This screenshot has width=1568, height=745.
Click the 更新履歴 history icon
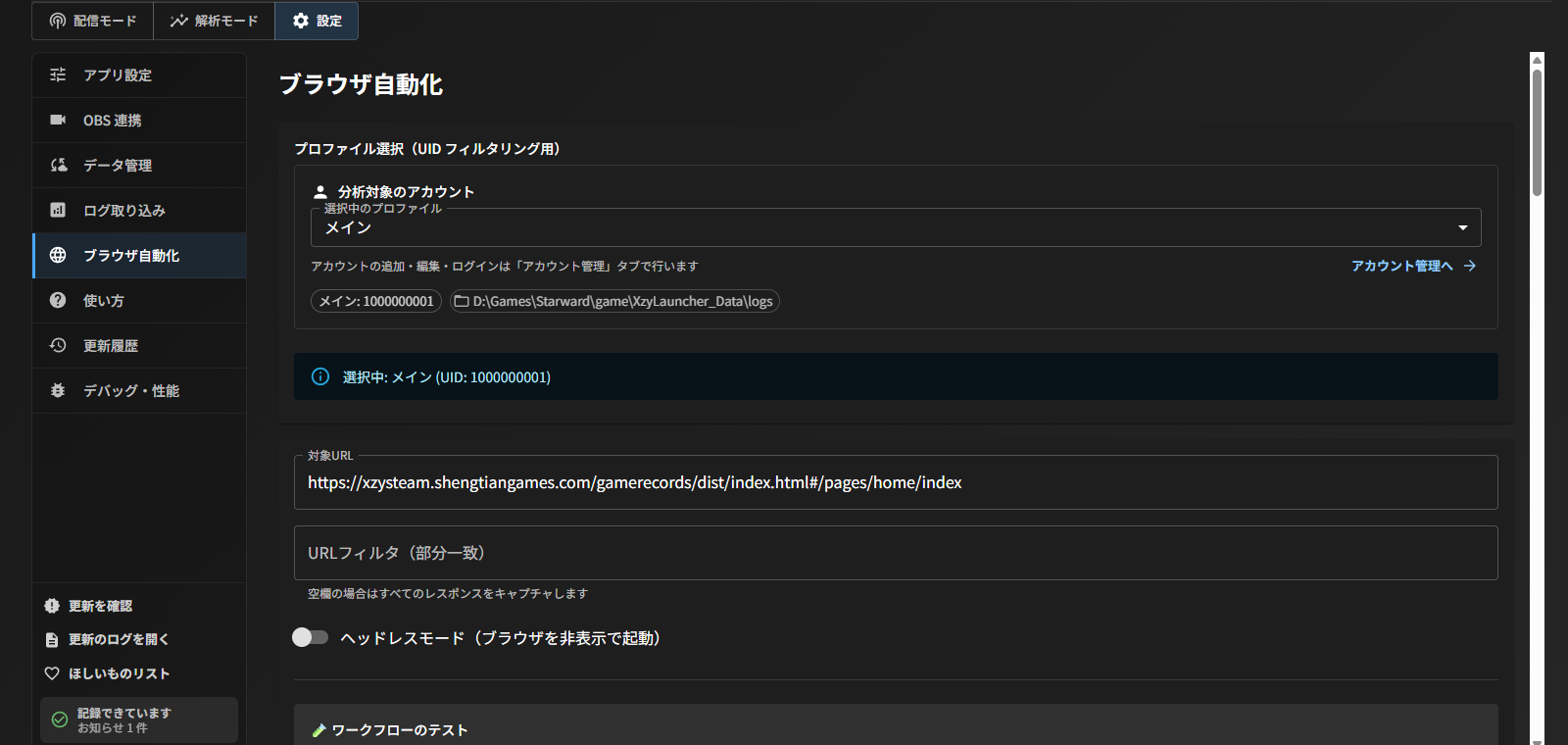pyautogui.click(x=58, y=345)
